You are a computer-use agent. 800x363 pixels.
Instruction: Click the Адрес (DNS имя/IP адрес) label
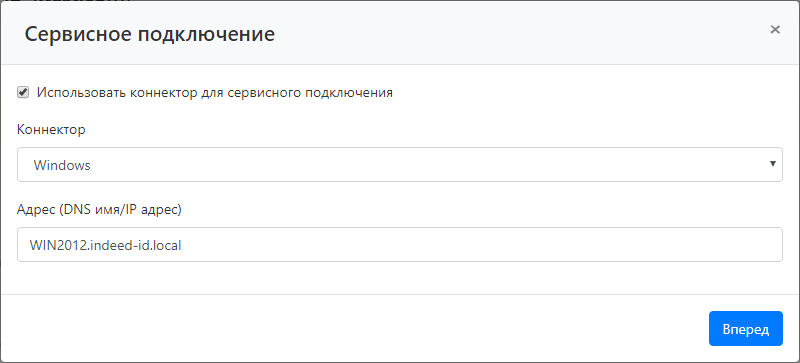[x=99, y=209]
